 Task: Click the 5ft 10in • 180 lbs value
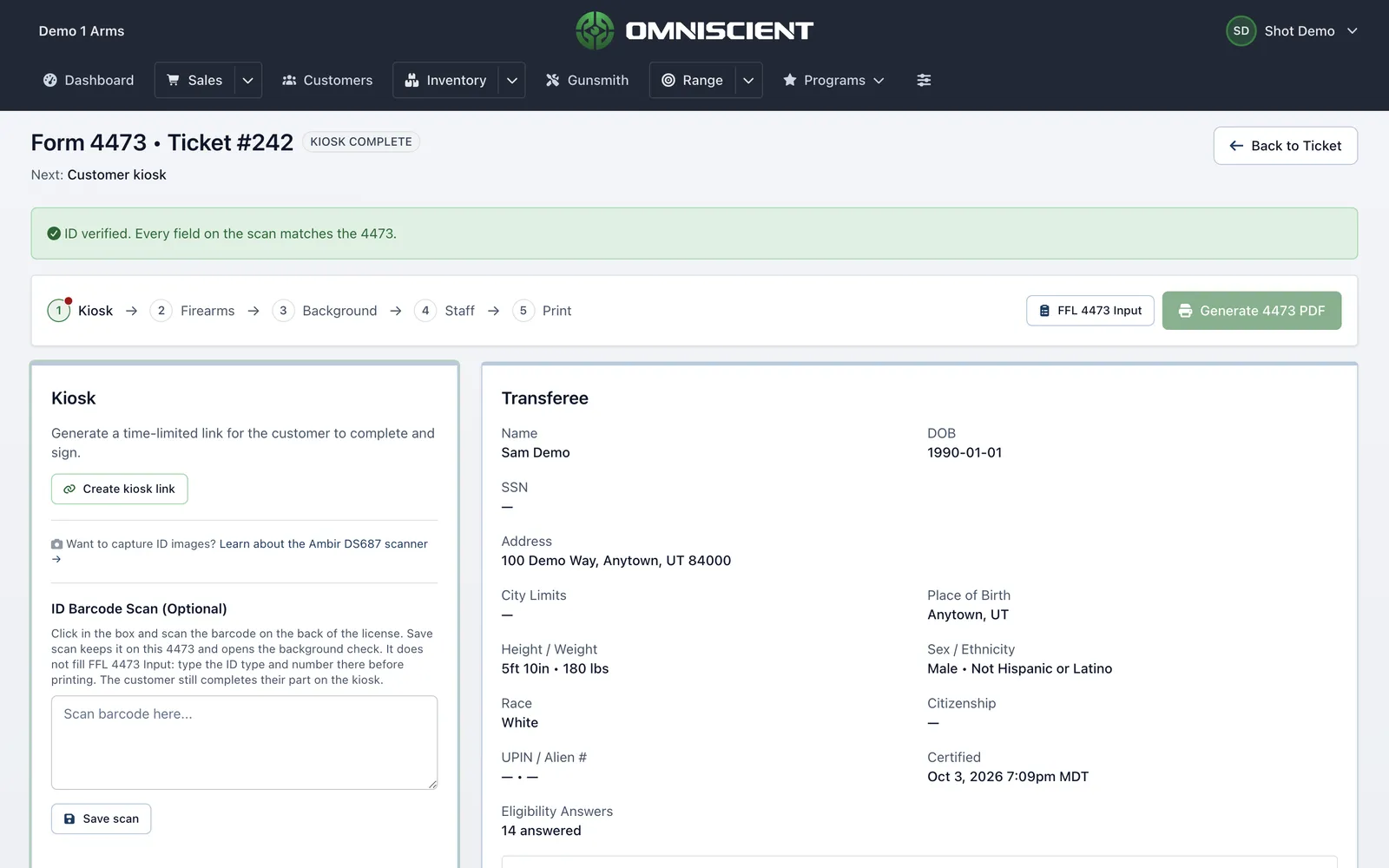(555, 668)
